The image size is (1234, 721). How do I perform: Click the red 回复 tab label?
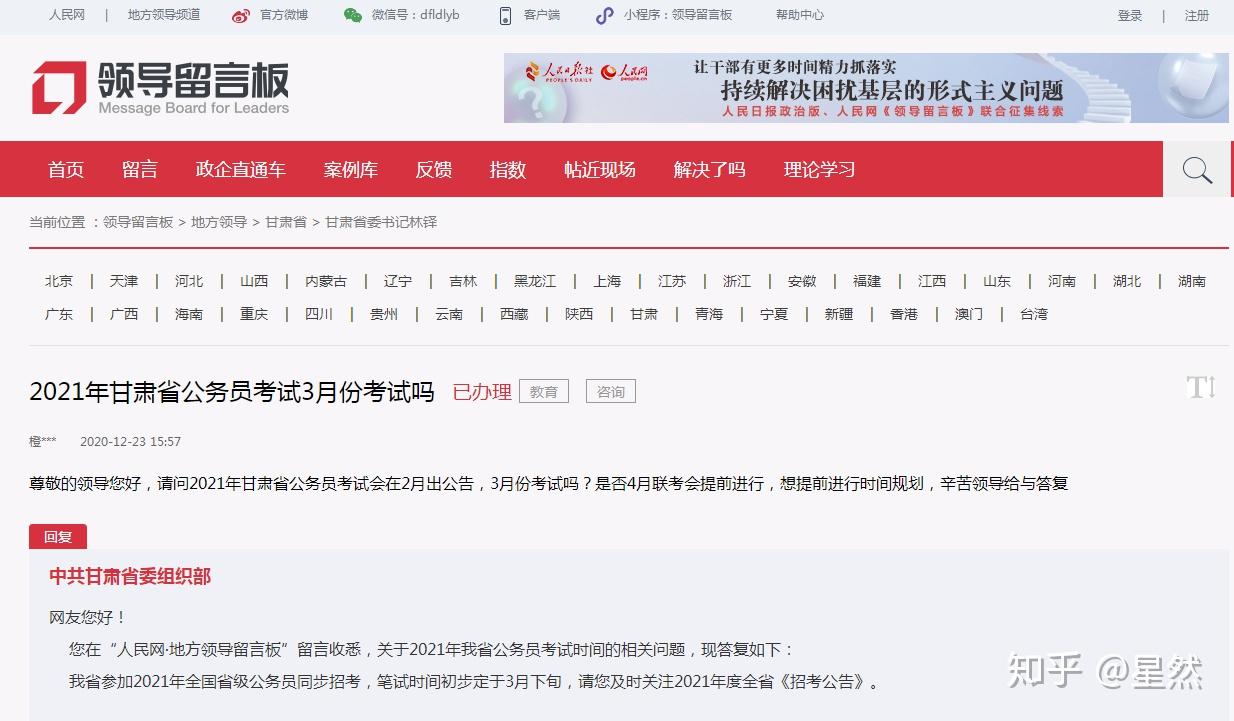pos(58,537)
